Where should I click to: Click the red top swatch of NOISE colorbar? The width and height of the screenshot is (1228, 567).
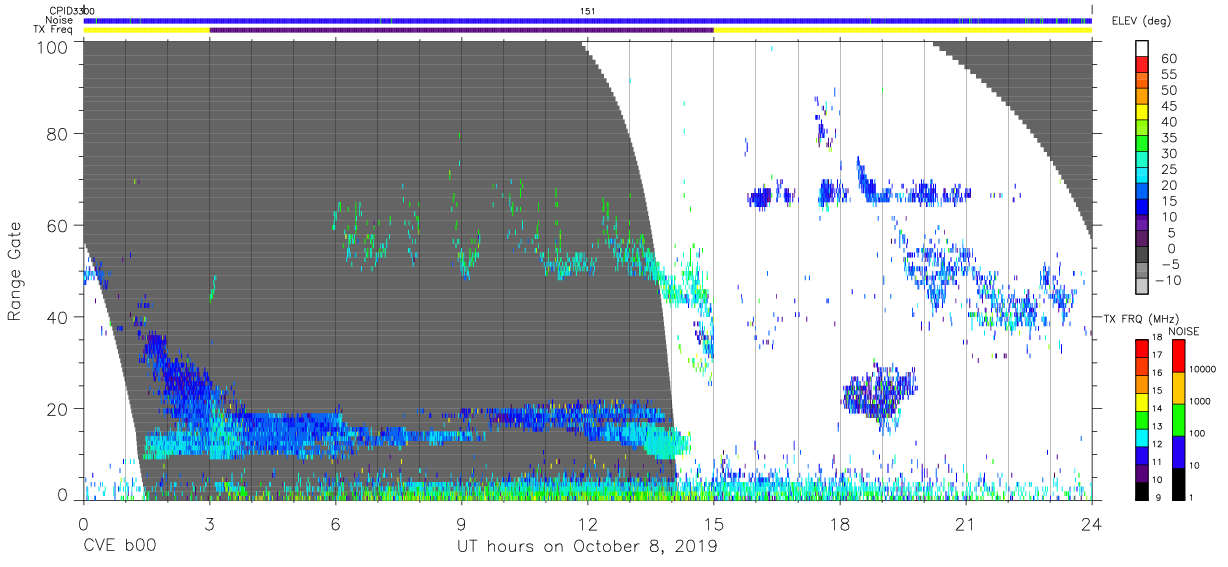(x=1179, y=355)
